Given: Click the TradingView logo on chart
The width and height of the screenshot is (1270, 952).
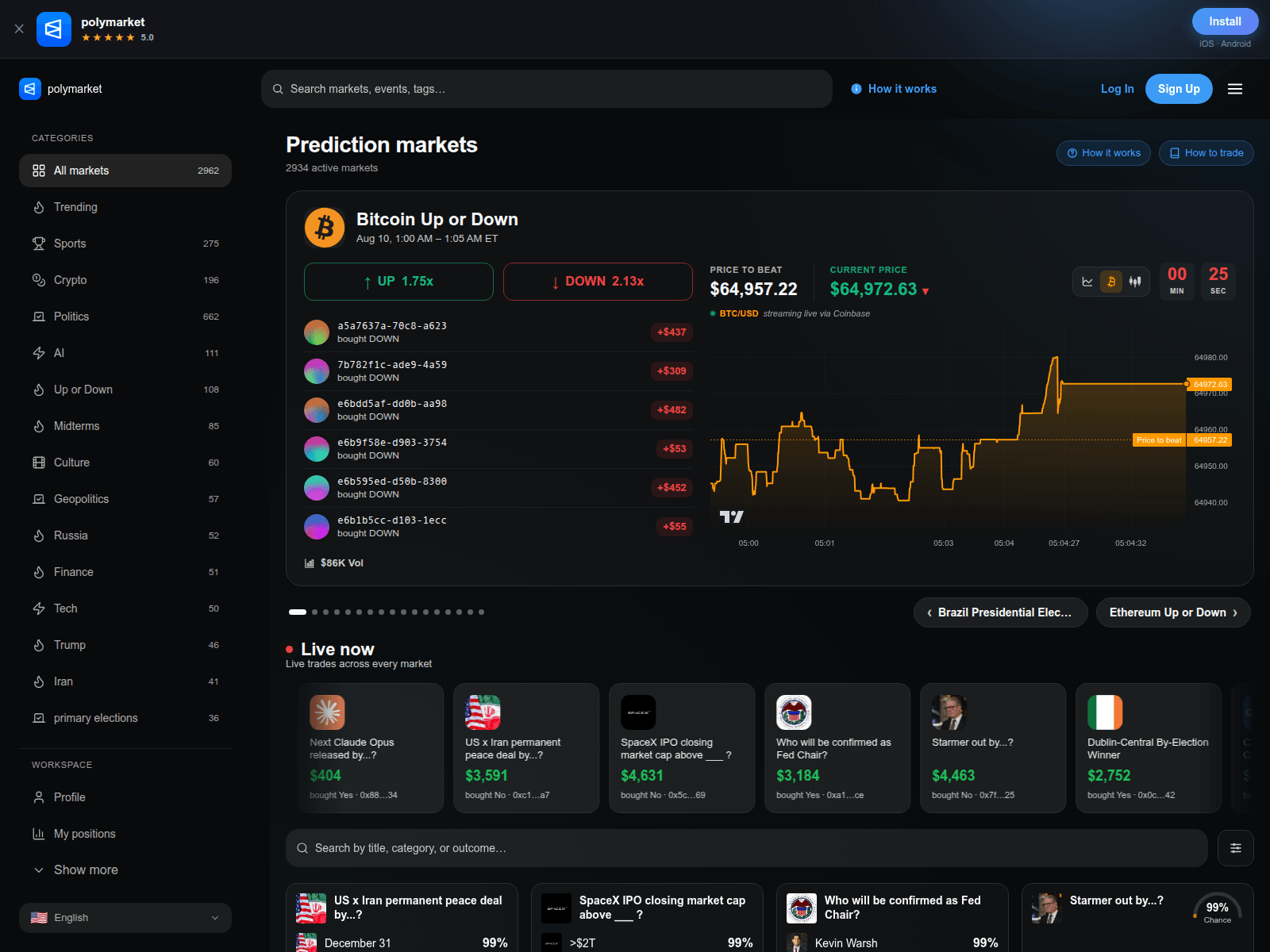Looking at the screenshot, I should click(731, 517).
